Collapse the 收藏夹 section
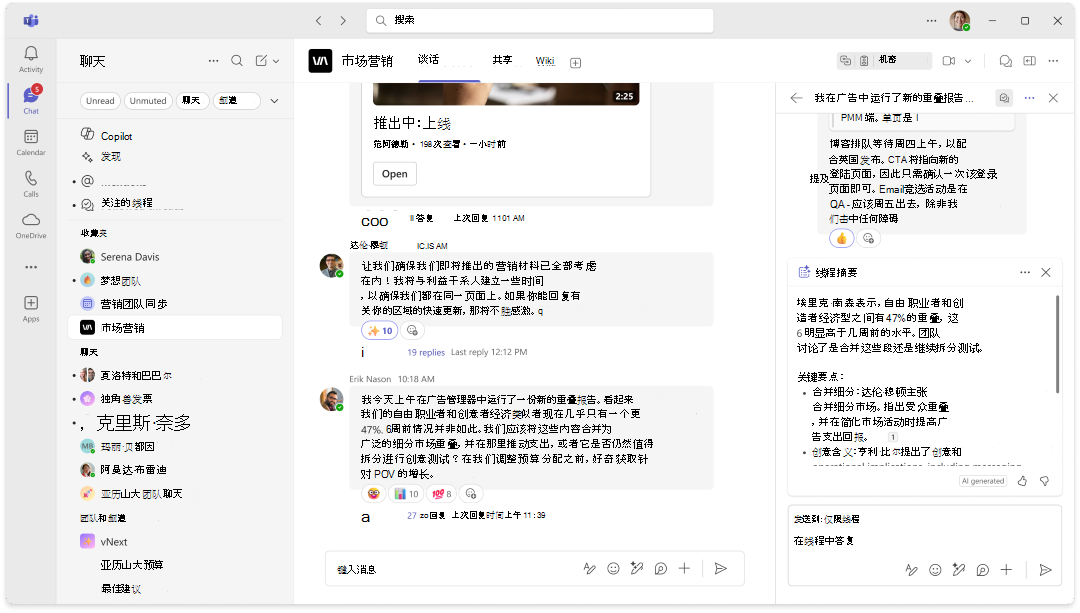 94,233
